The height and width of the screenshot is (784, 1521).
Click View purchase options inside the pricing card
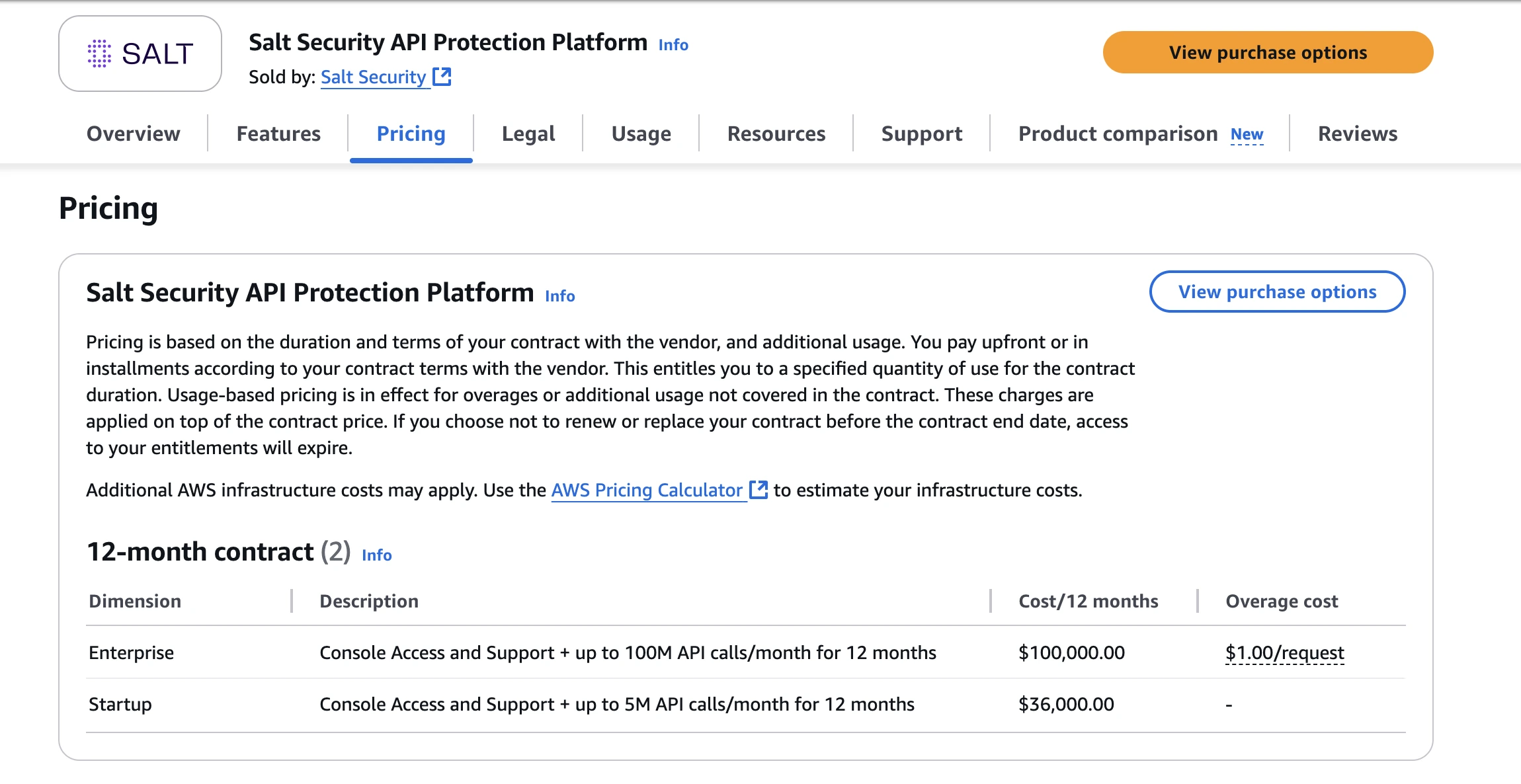tap(1276, 292)
